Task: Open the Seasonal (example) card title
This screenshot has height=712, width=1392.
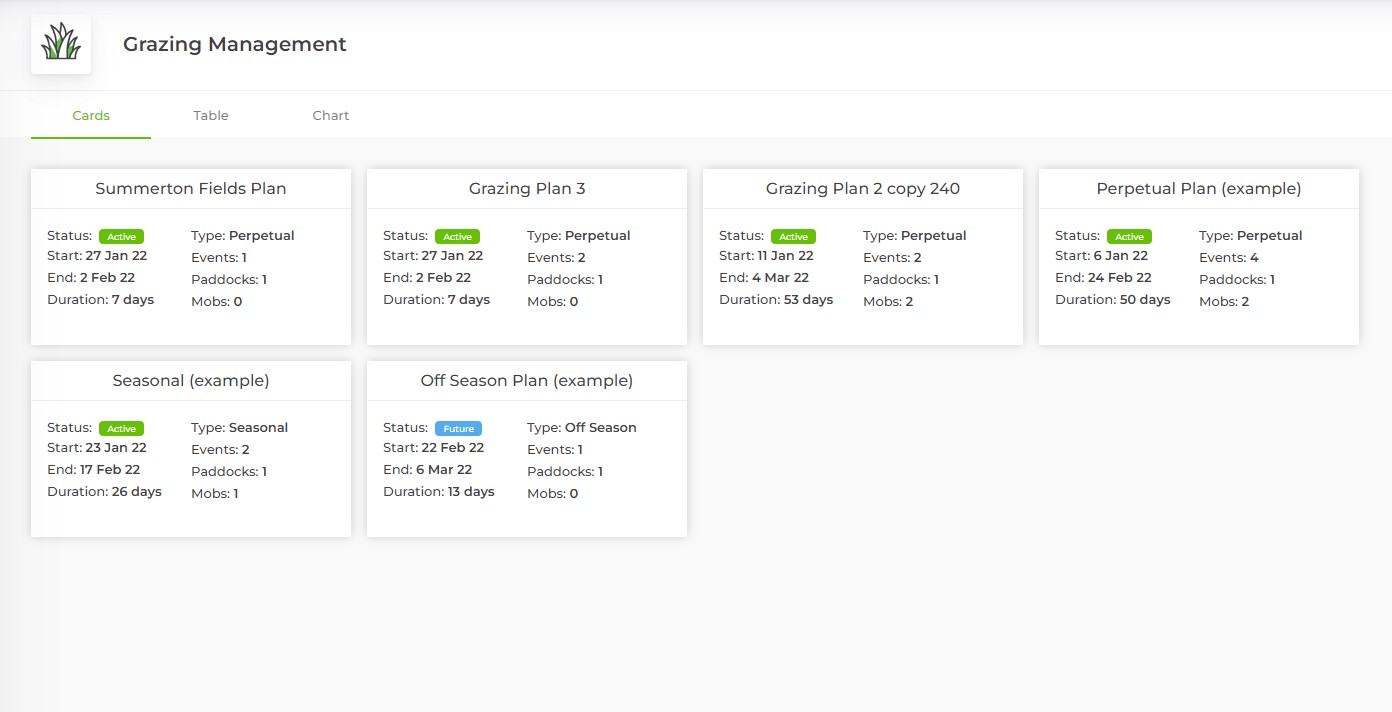Action: point(191,380)
